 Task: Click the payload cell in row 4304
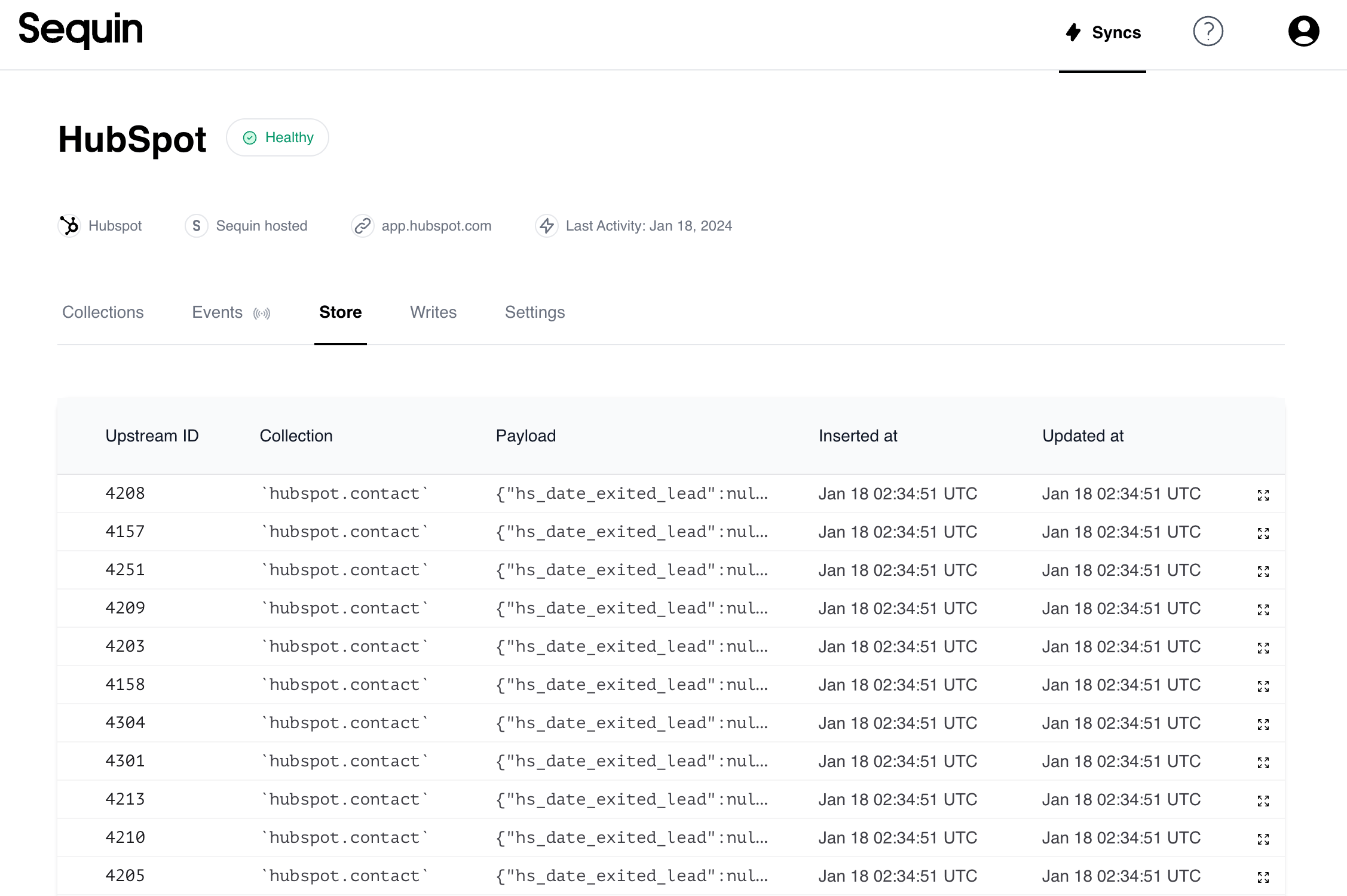pyautogui.click(x=632, y=723)
